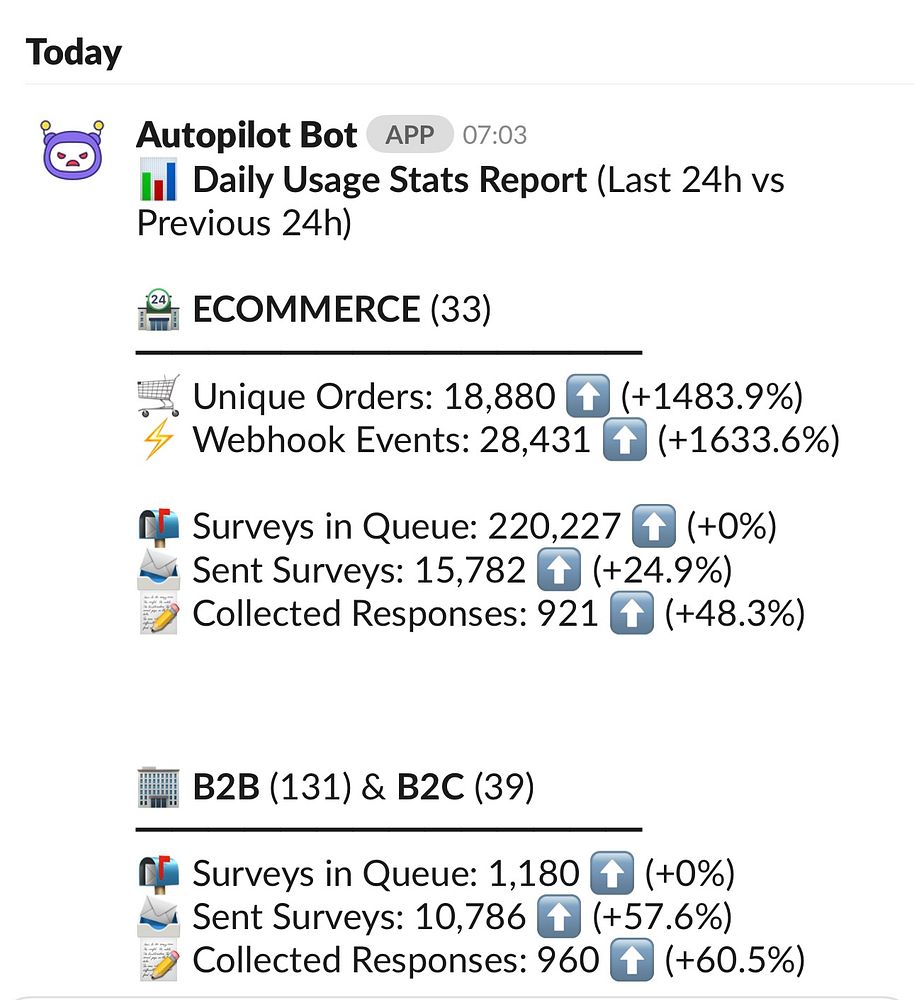Click the Daily Usage Stats Report title
Viewport: 914px width, 1000px height.
[390, 180]
